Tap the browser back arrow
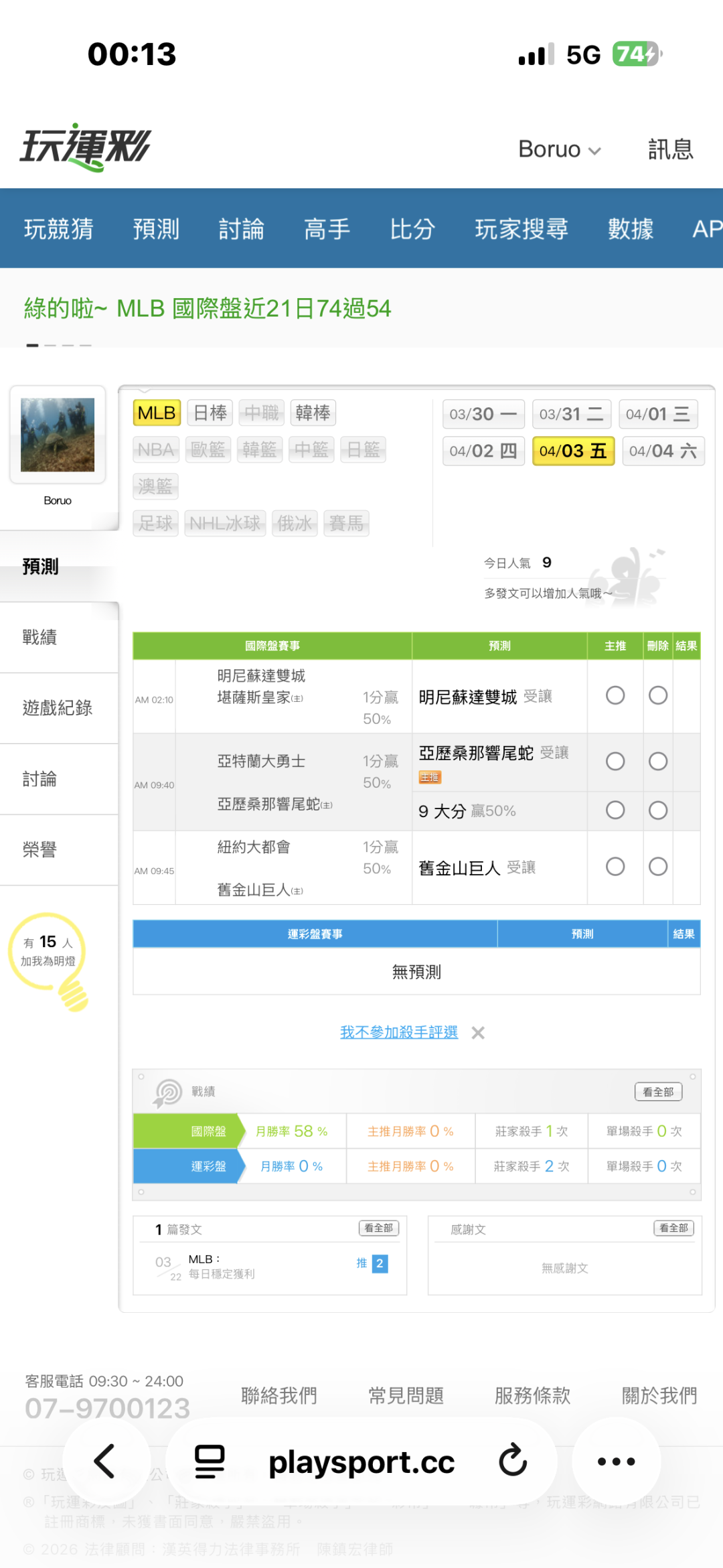Image resolution: width=723 pixels, height=1568 pixels. tap(105, 1462)
